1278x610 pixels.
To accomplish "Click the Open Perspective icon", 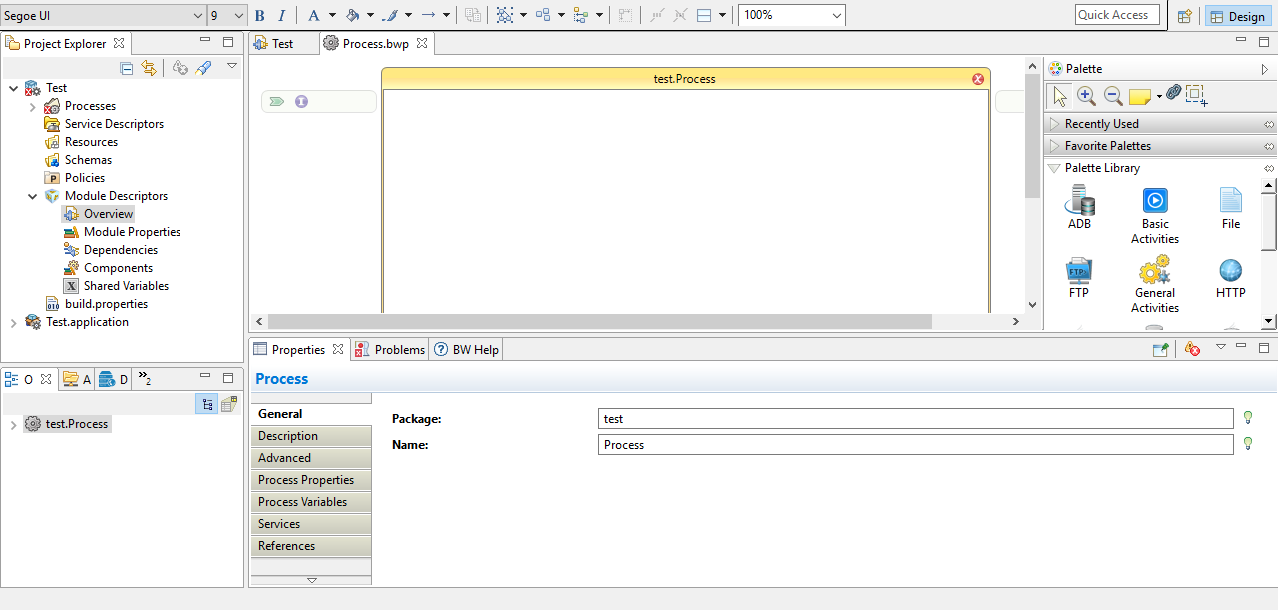I will 1184,16.
